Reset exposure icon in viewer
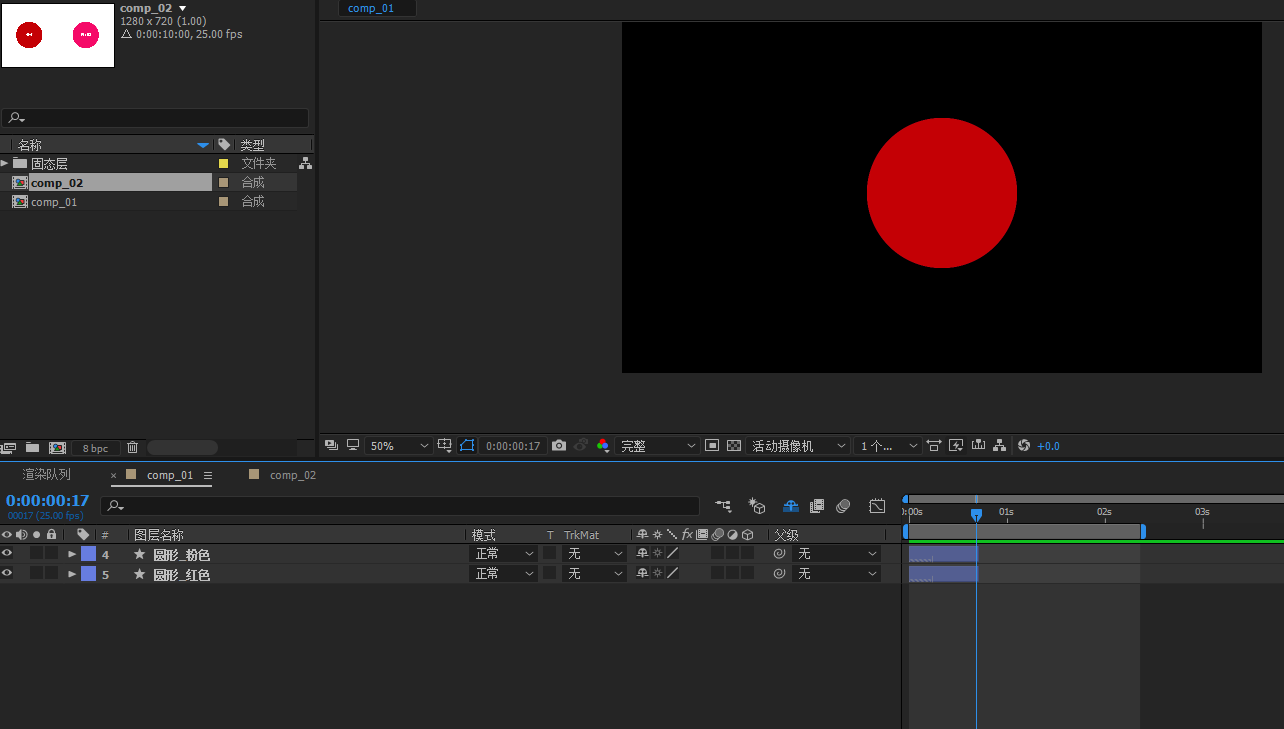Image resolution: width=1284 pixels, height=729 pixels. [1023, 445]
